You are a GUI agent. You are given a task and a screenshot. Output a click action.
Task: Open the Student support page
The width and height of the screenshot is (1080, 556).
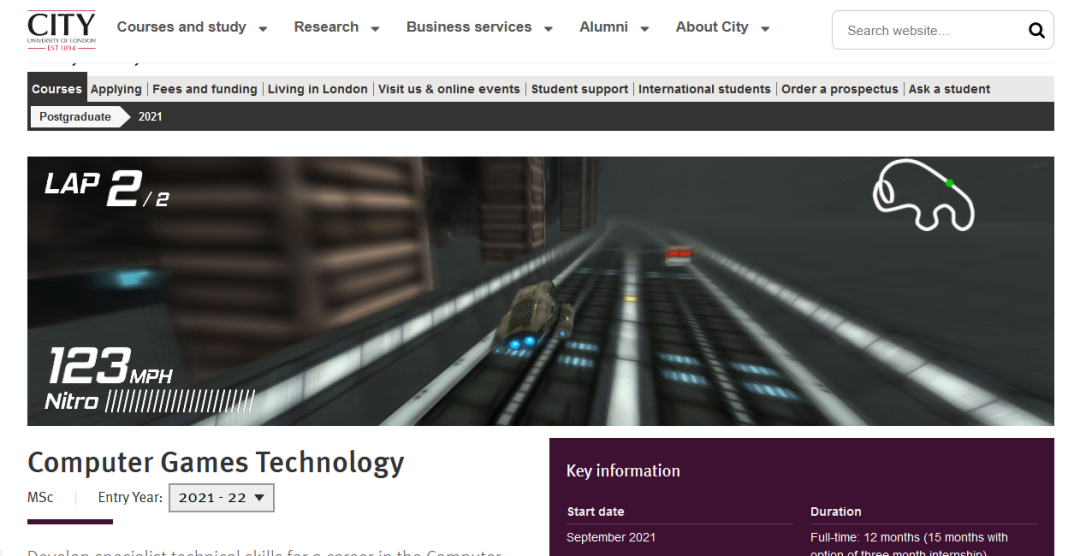pos(579,89)
